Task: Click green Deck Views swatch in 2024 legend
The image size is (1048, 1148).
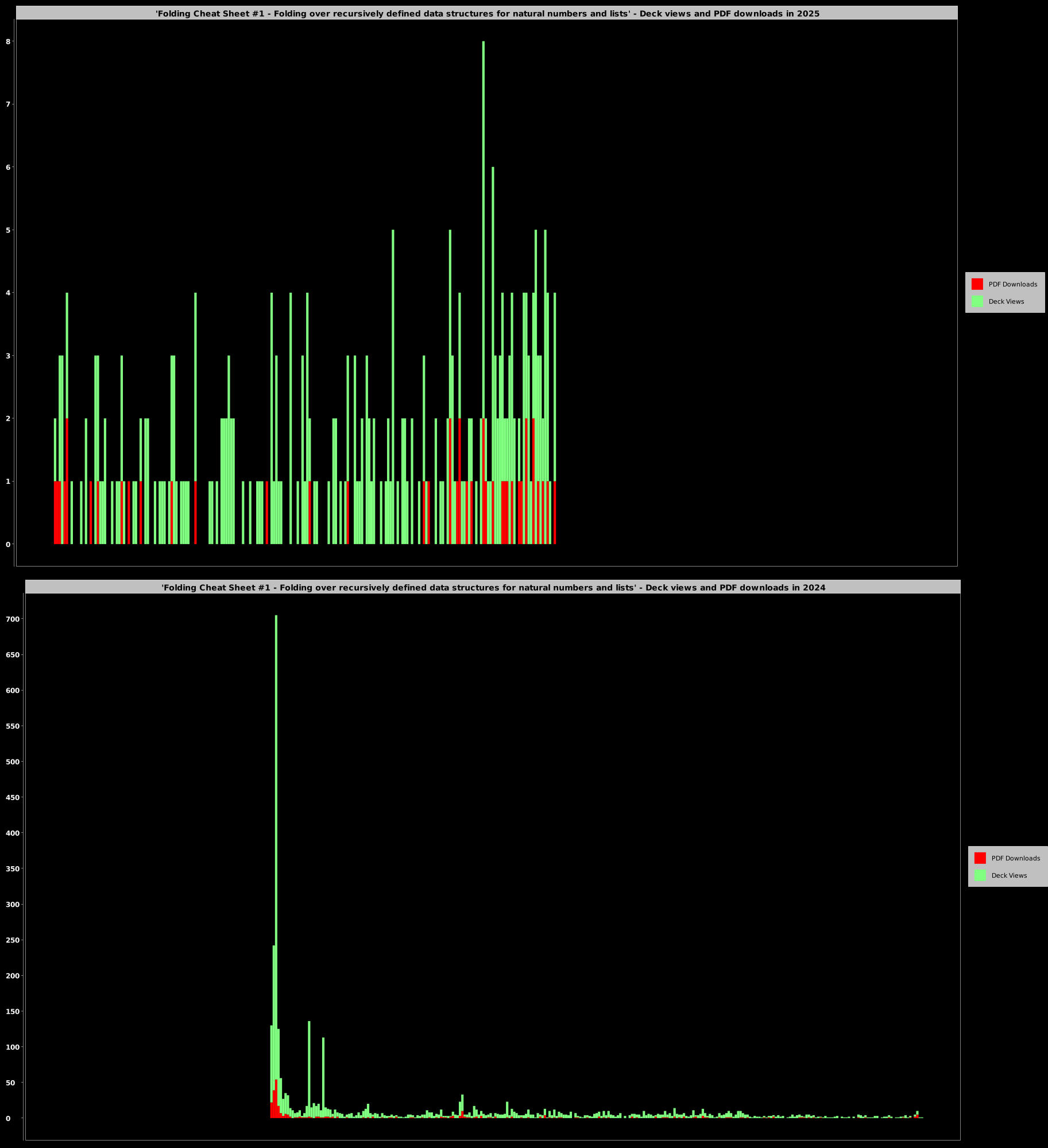Action: [x=980, y=875]
